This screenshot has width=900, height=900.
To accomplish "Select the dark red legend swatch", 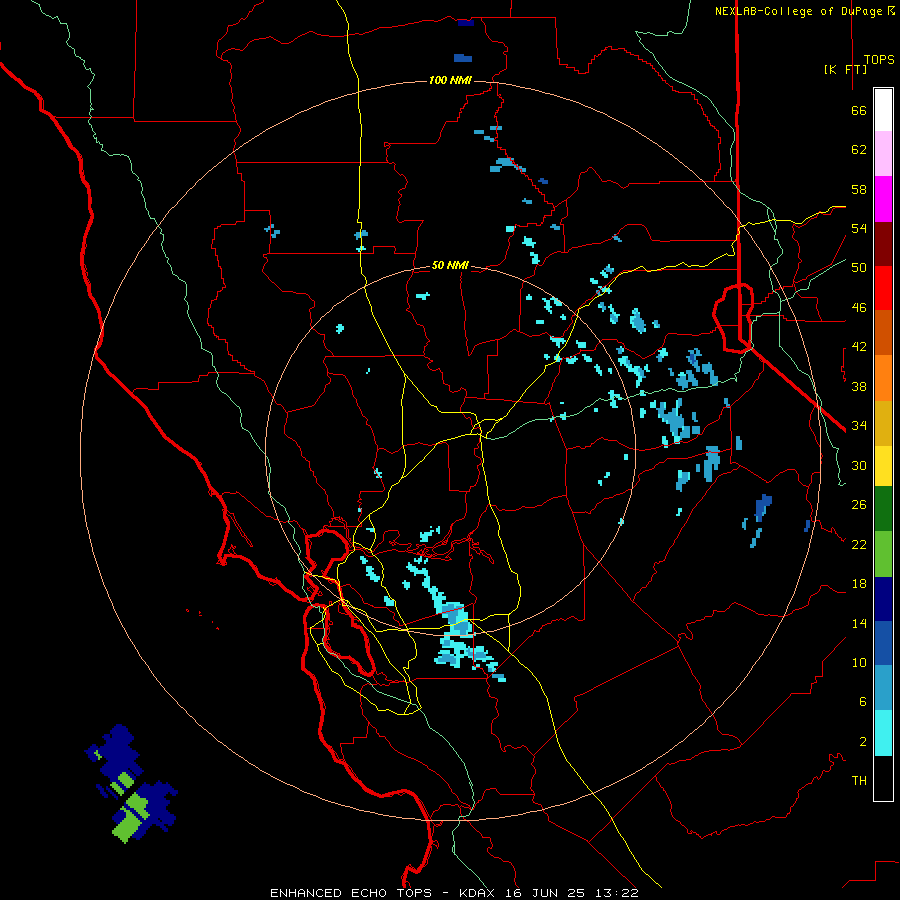I will coord(883,244).
